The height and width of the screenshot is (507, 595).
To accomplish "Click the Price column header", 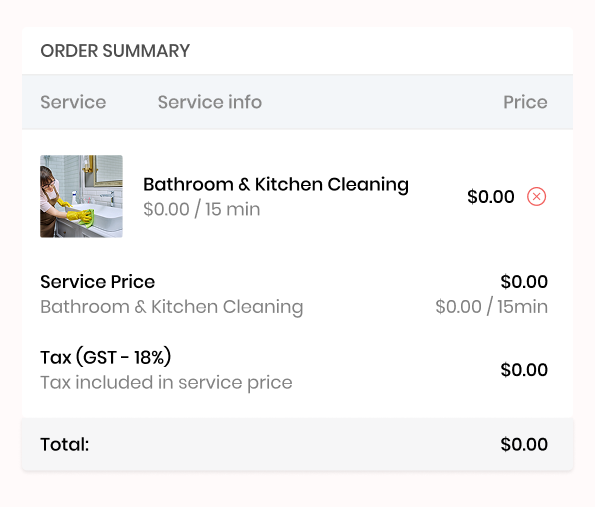I will click(525, 102).
